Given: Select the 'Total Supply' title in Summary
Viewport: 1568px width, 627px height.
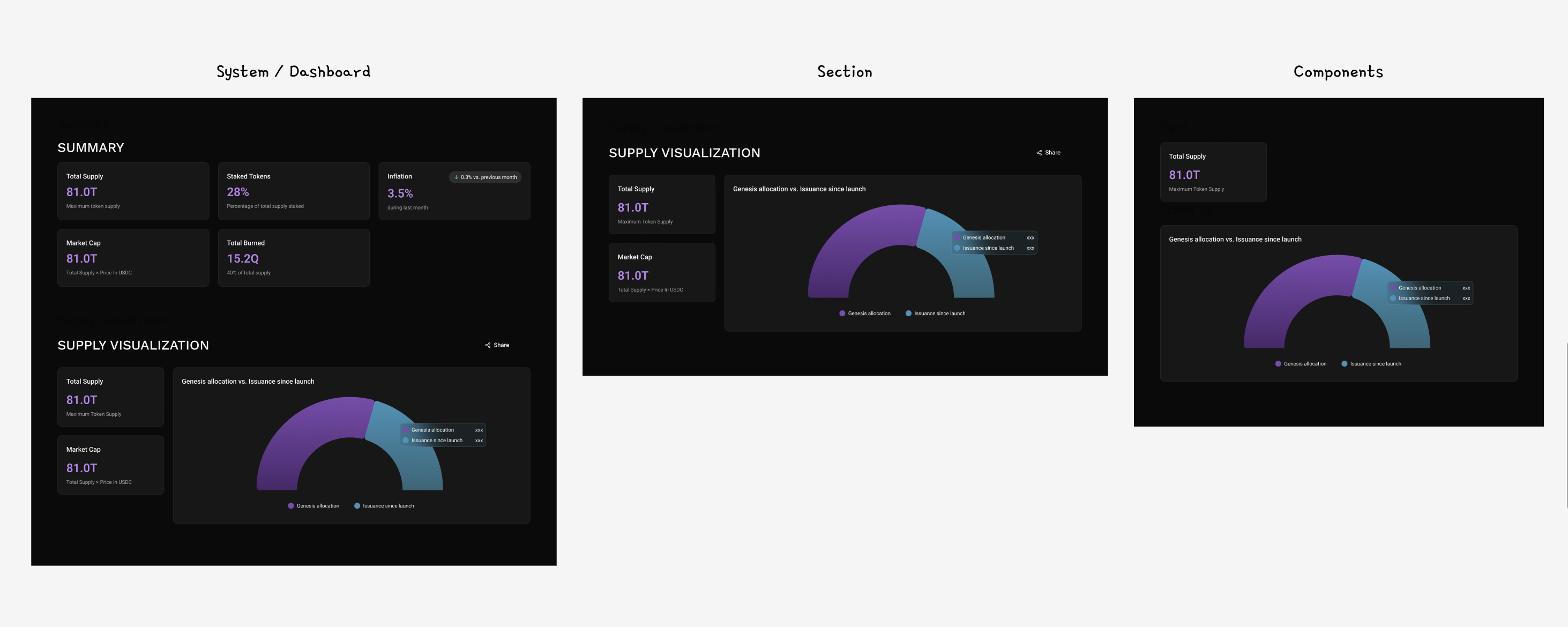Looking at the screenshot, I should 85,176.
